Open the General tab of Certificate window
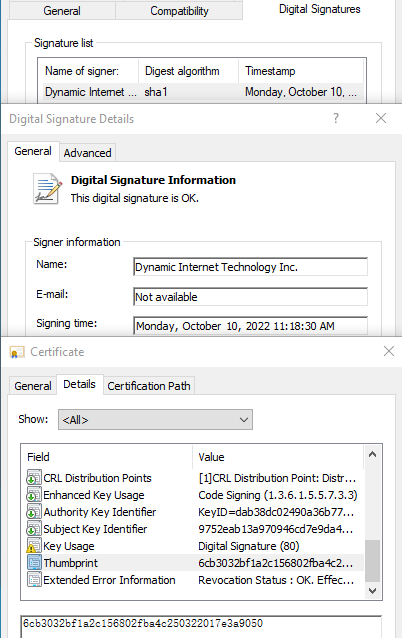This screenshot has height=638, width=402. click(33, 386)
